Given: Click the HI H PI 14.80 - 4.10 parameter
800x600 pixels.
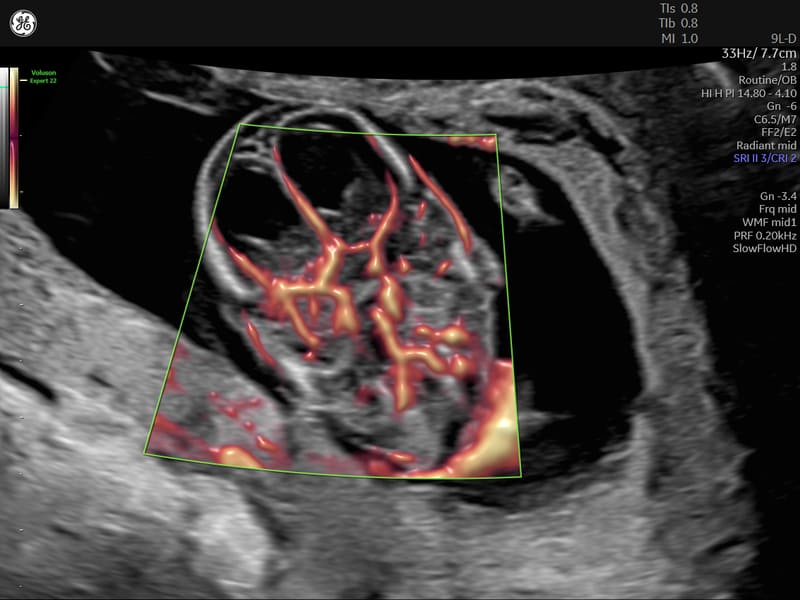Looking at the screenshot, I should (748, 93).
